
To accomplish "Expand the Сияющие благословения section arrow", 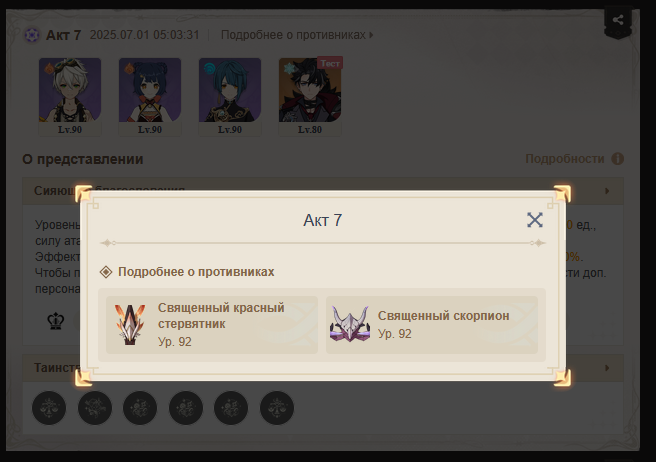I will 607,191.
